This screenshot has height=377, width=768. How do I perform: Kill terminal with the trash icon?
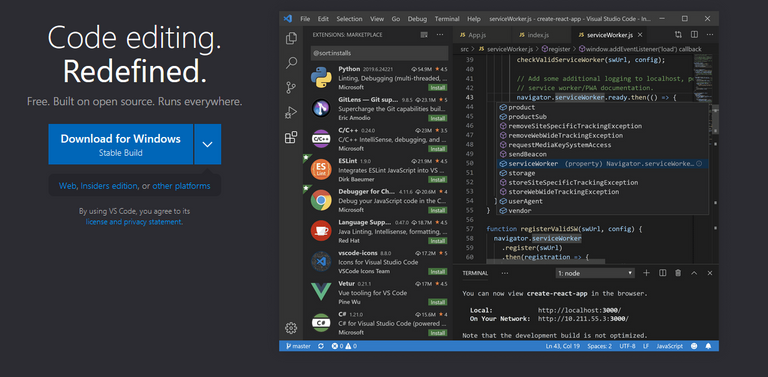[x=678, y=273]
